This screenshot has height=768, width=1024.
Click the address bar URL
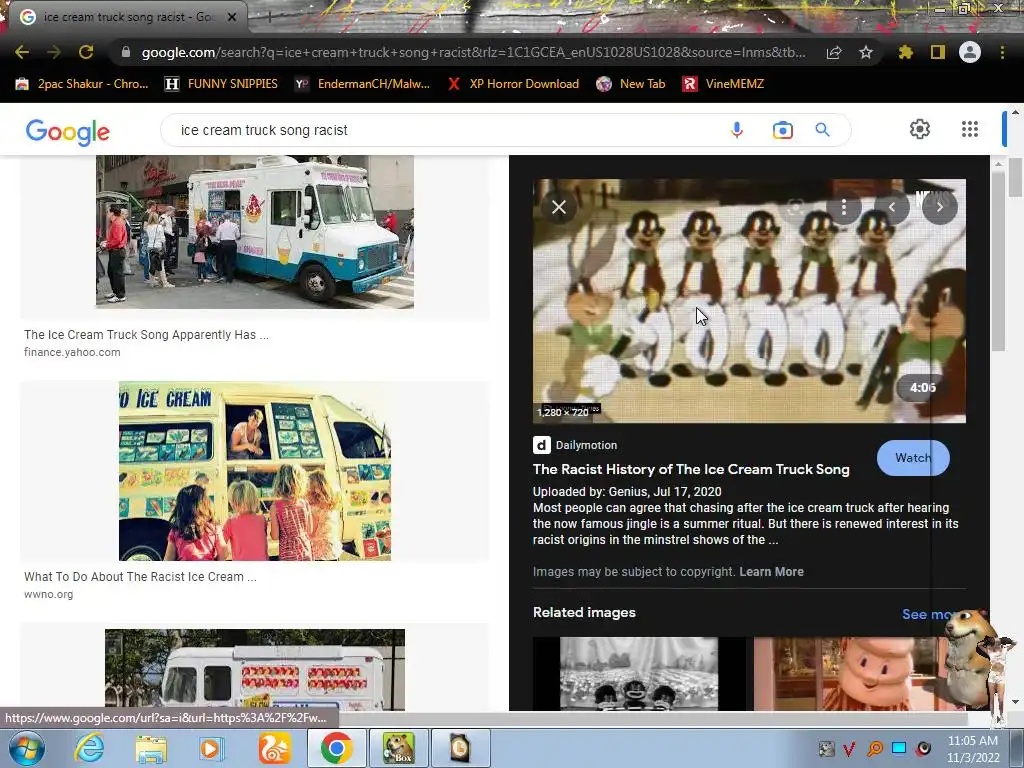(473, 52)
